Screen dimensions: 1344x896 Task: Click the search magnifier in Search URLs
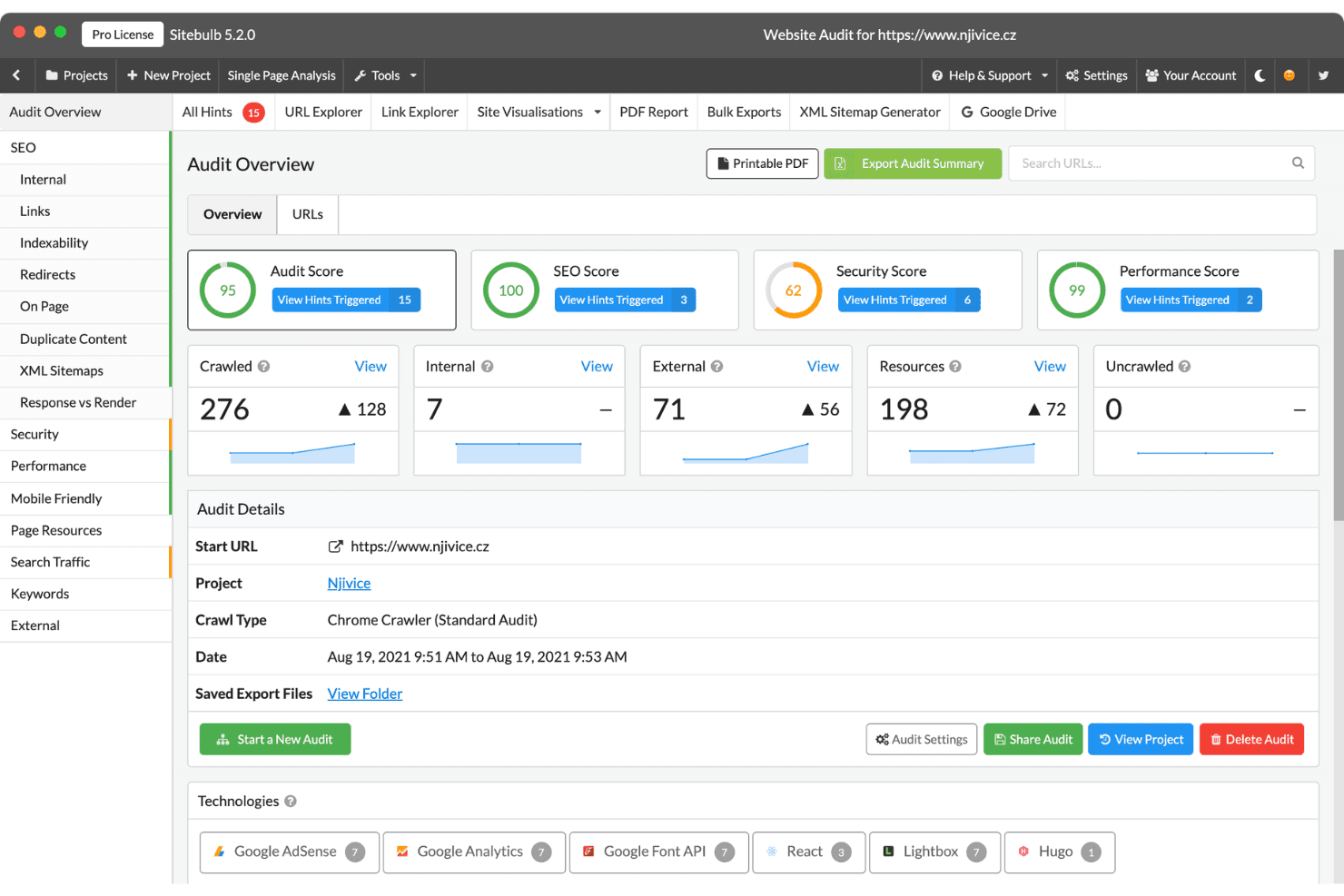coord(1298,162)
